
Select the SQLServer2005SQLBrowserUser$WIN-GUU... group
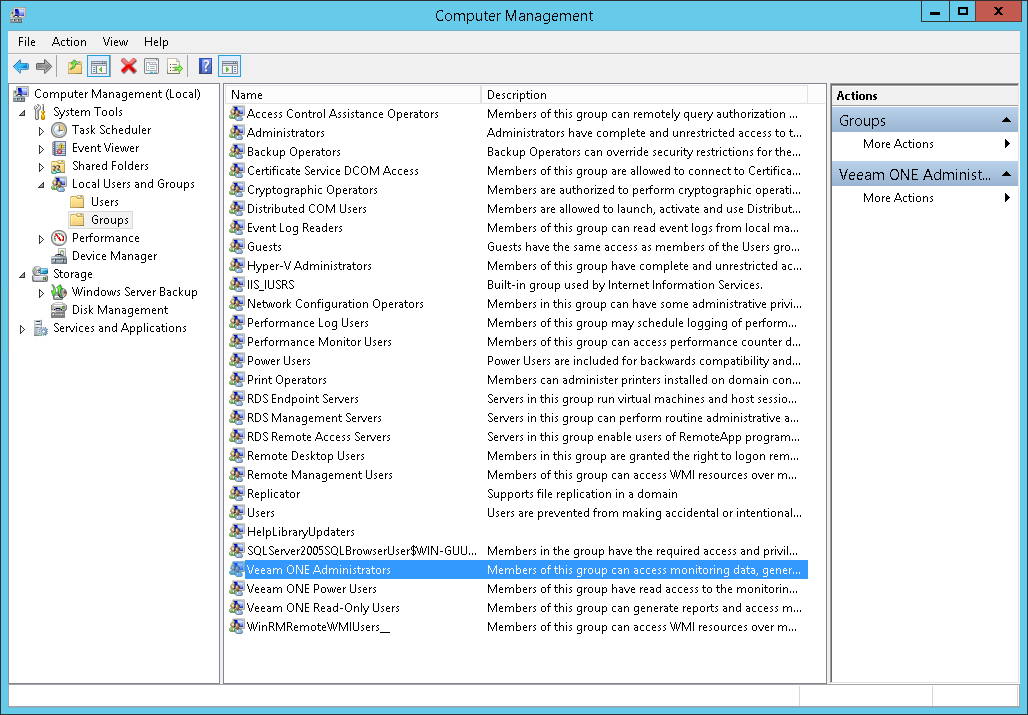coord(362,551)
